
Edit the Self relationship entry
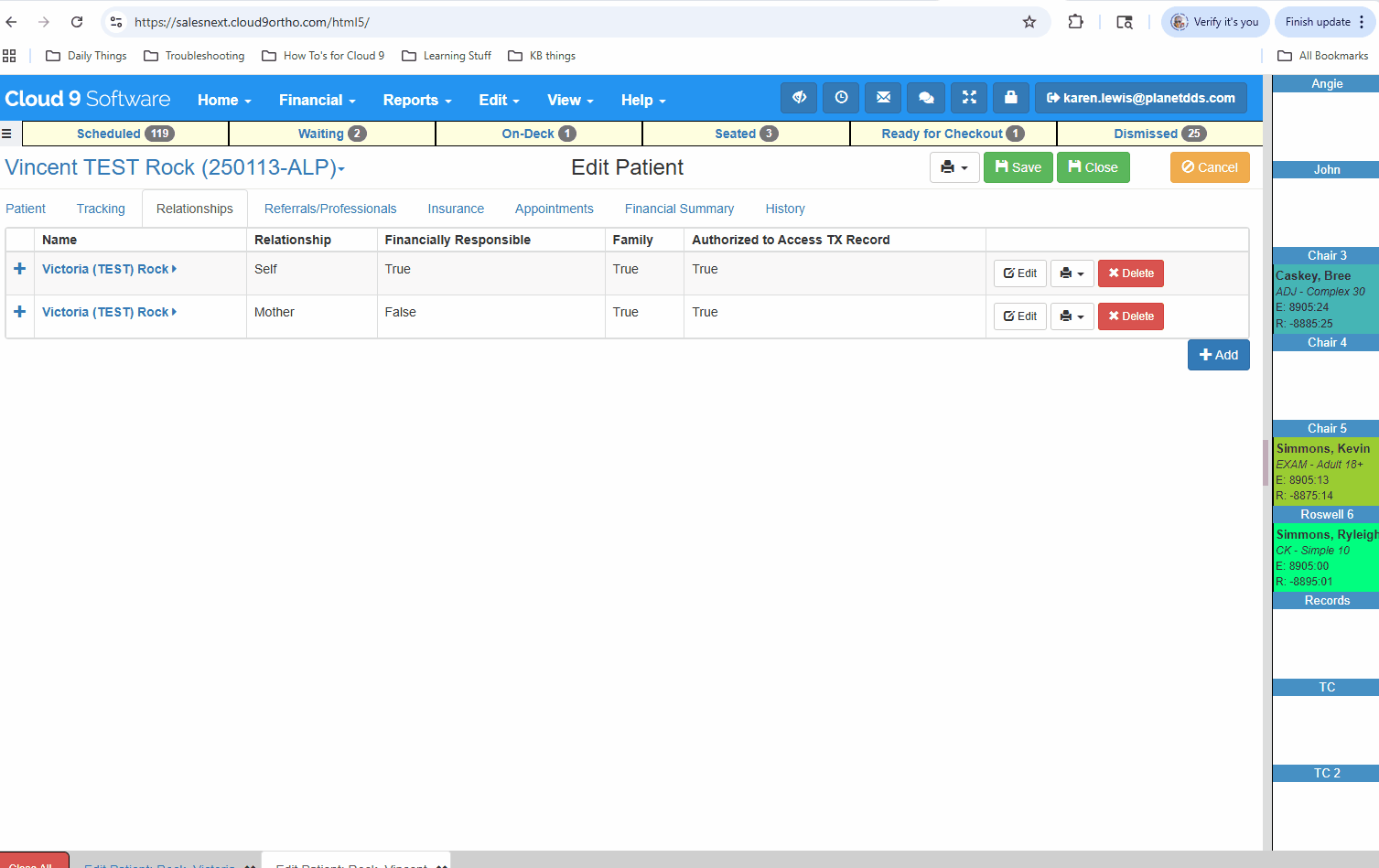click(1020, 273)
